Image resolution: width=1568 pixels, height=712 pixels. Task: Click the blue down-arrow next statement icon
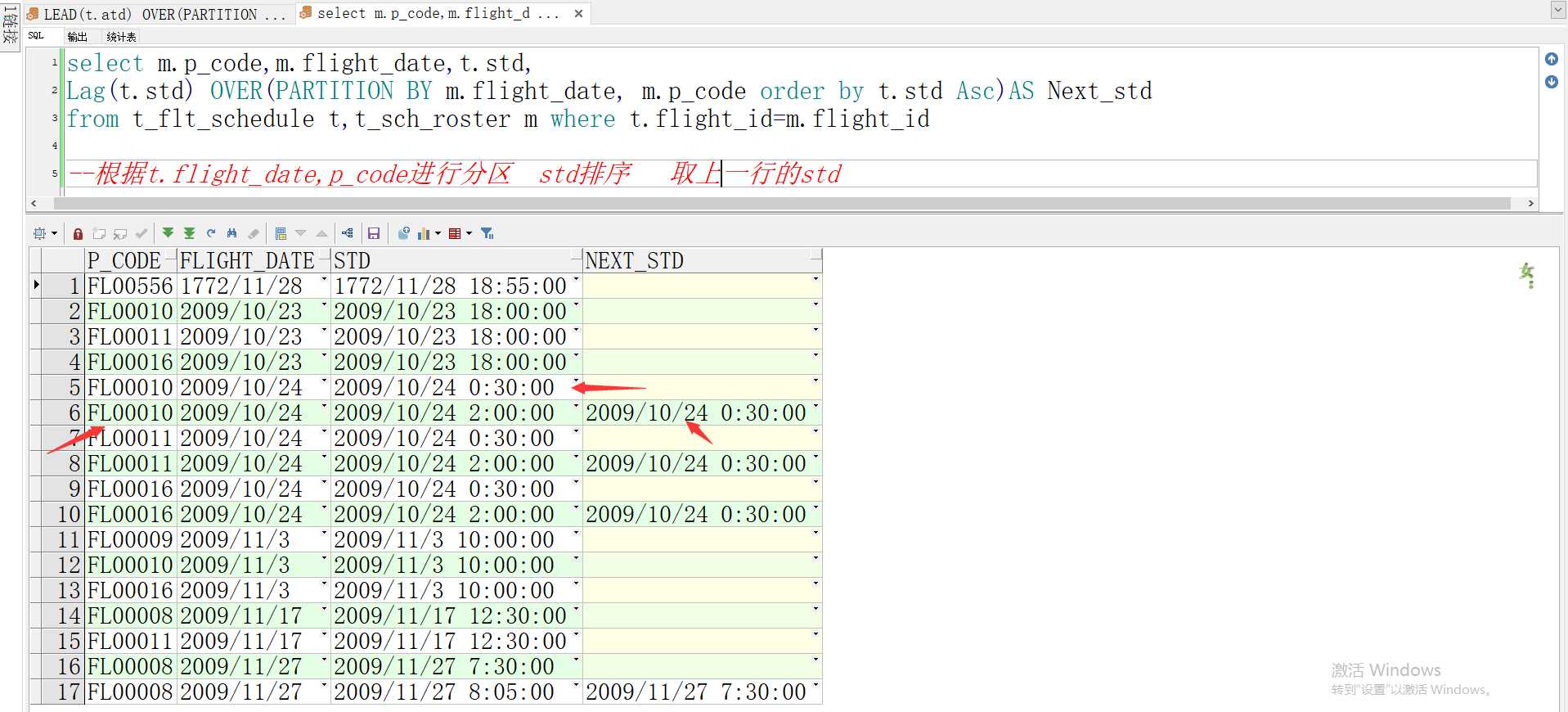pos(1552,82)
